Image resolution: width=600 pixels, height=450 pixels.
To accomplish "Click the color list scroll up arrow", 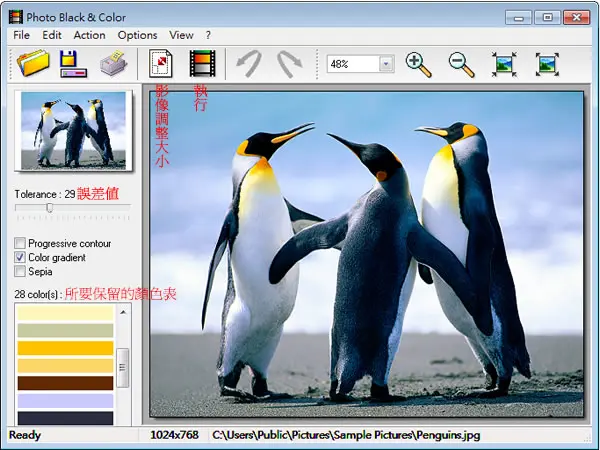I will 123,312.
